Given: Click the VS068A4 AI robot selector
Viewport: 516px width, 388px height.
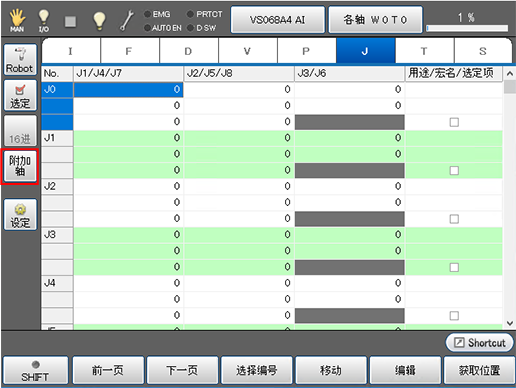Looking at the screenshot, I should click(x=278, y=20).
